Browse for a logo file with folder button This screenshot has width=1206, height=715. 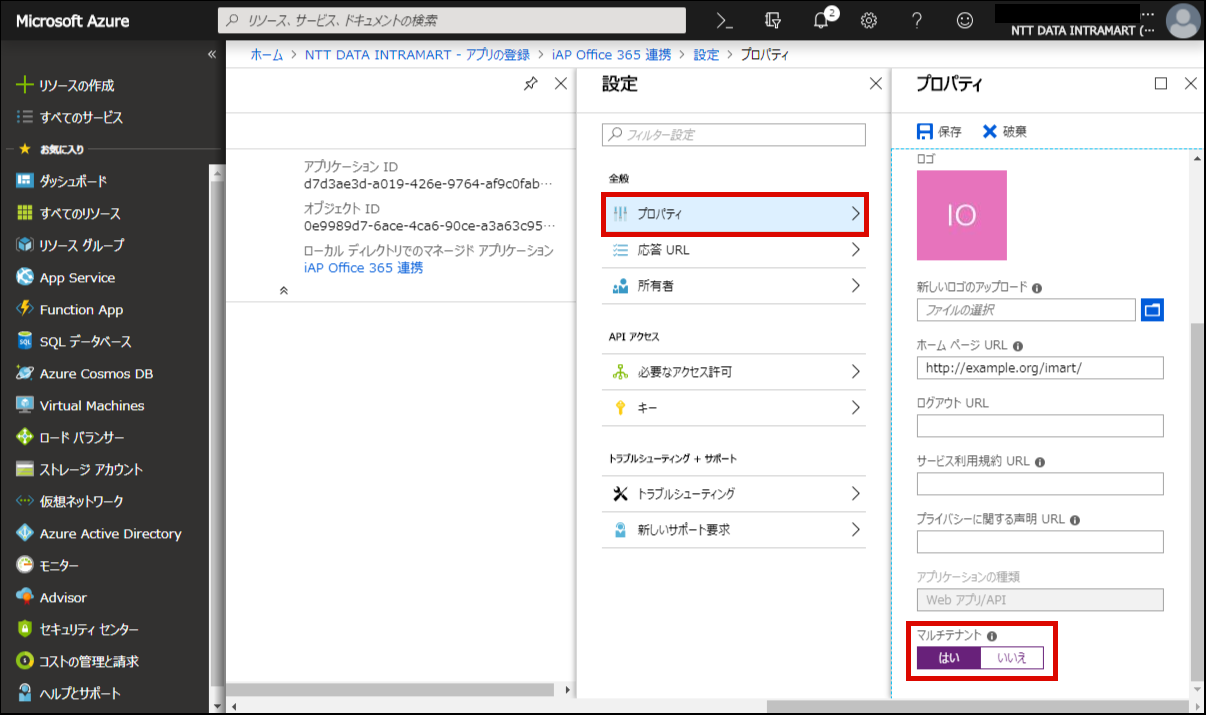point(1153,310)
